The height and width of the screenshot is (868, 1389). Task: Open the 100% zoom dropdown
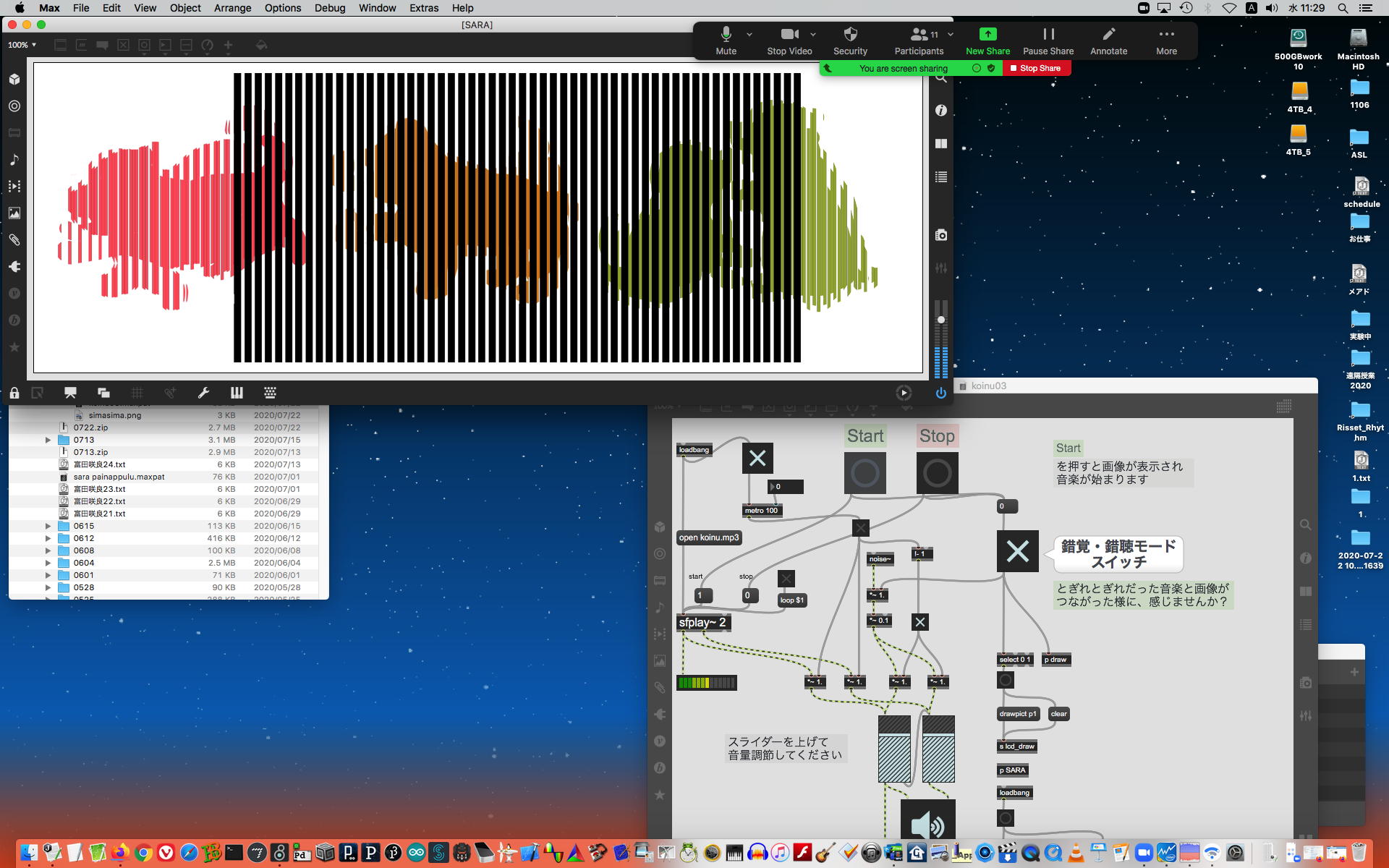(22, 45)
